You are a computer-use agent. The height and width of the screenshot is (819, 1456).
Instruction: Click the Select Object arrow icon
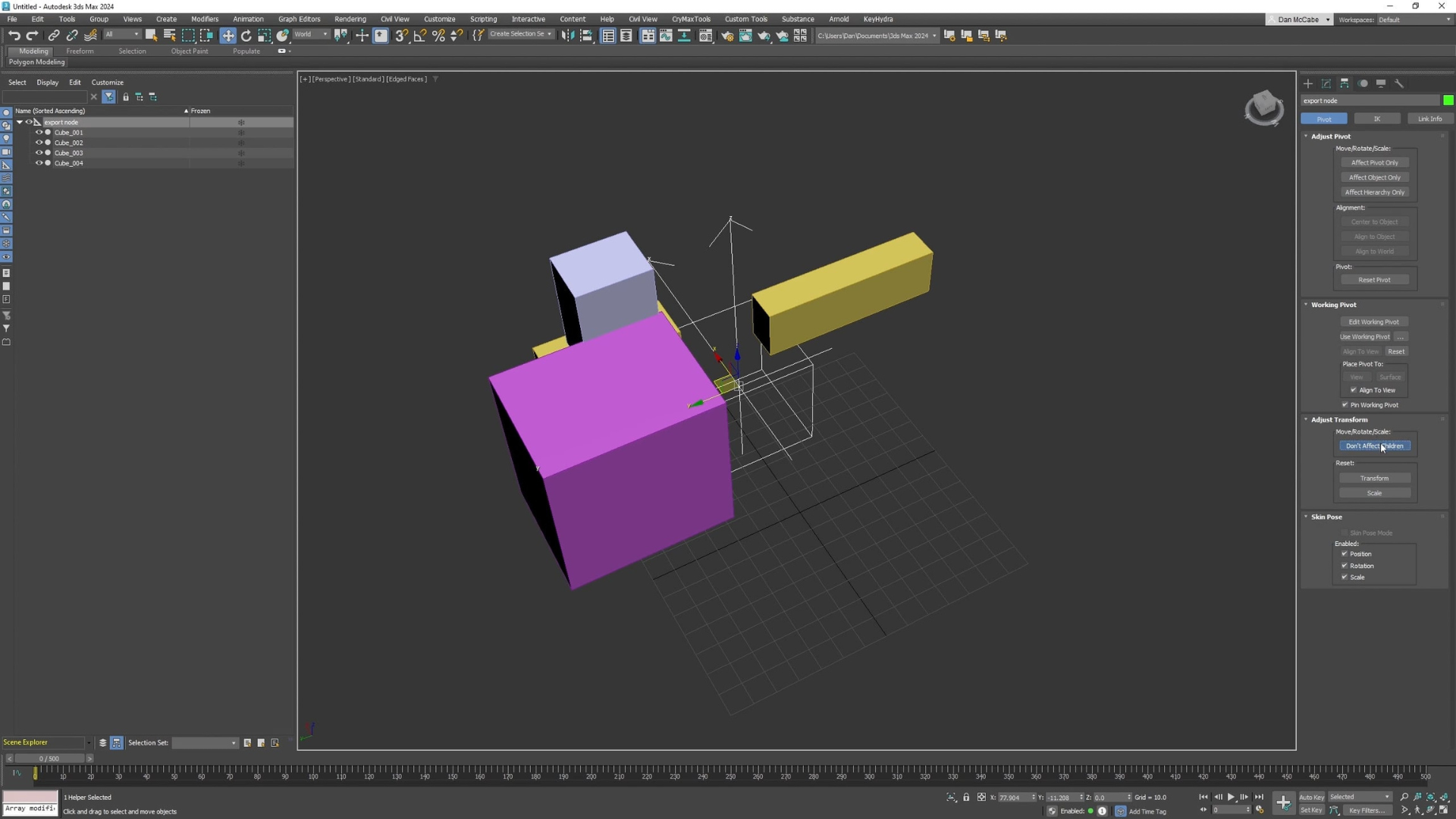pos(151,36)
